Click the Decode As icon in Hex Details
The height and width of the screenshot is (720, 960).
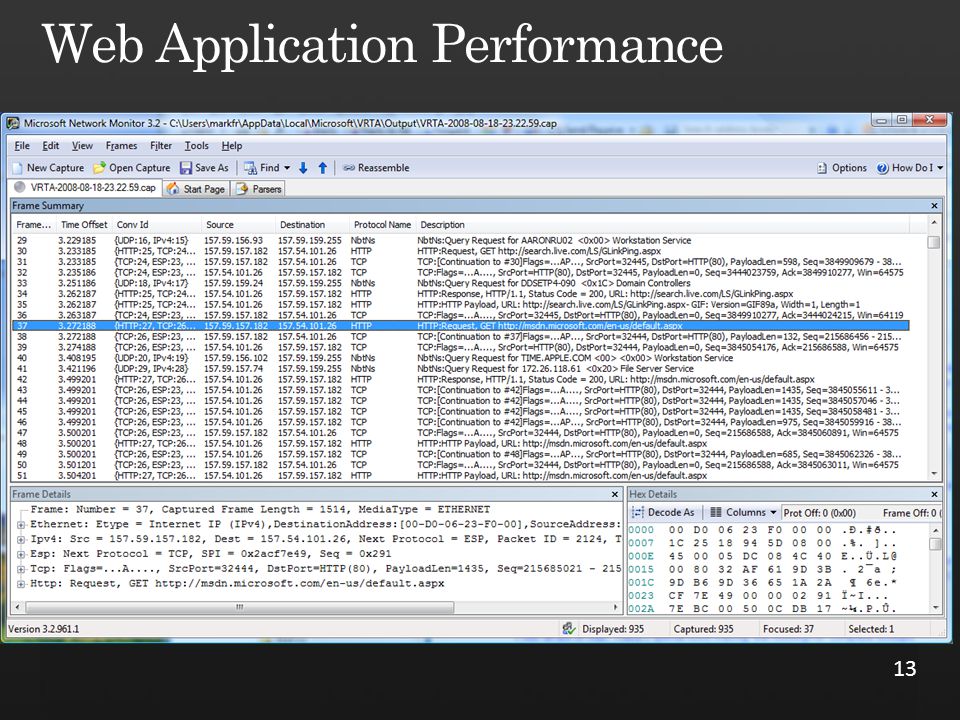pos(638,512)
